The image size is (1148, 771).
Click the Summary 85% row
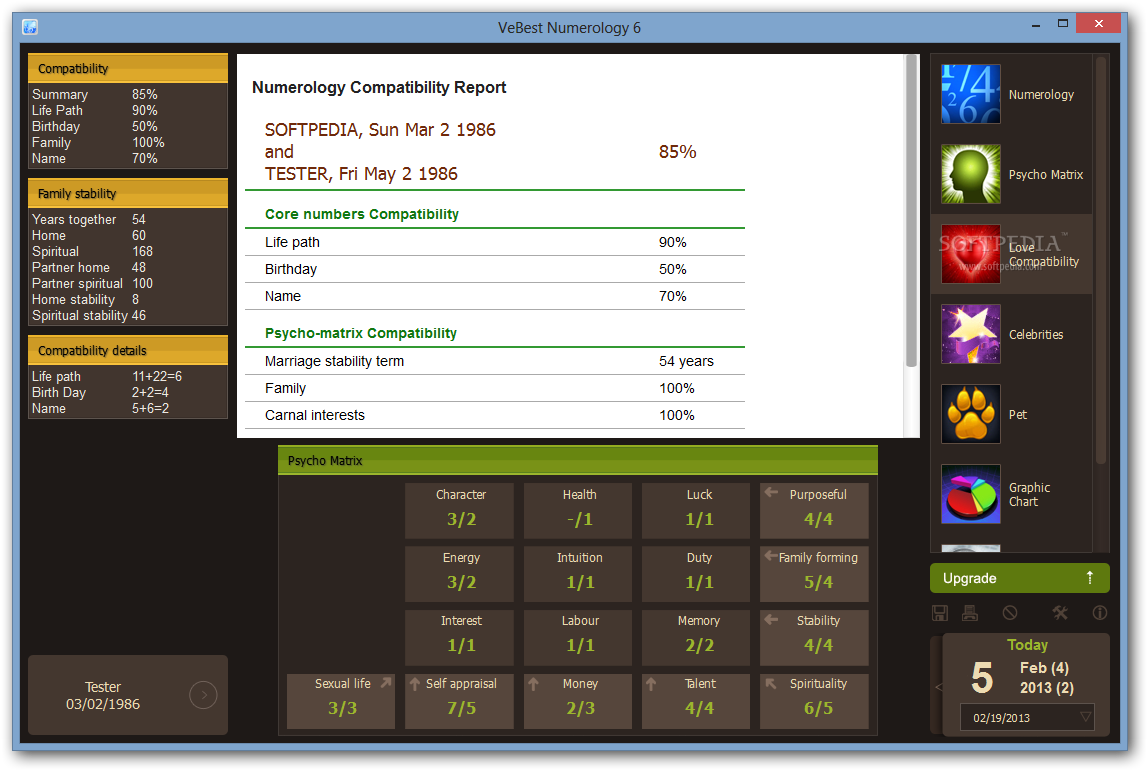click(128, 94)
